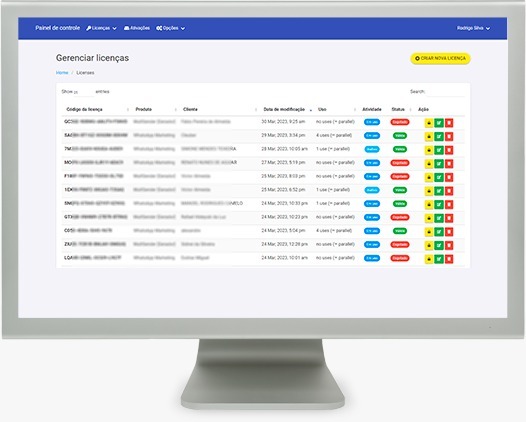This screenshot has height=422, width=526.
Task: Go to Ativações in the navigation bar
Action: point(137,28)
